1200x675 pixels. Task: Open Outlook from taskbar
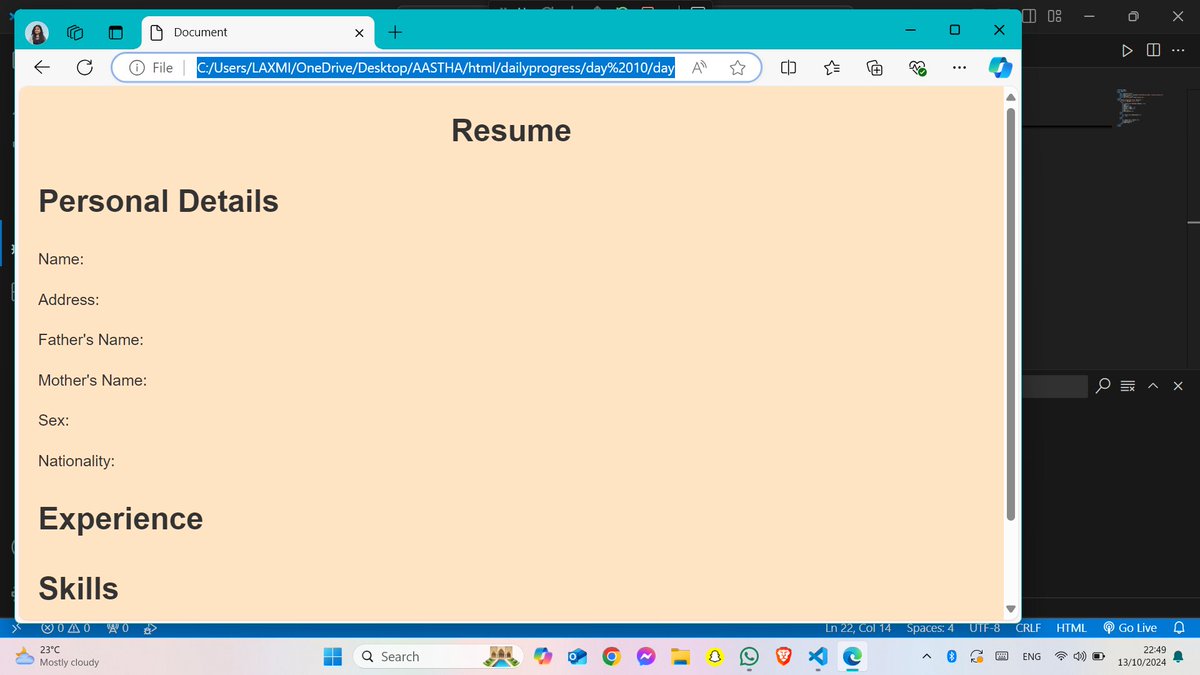pos(577,657)
